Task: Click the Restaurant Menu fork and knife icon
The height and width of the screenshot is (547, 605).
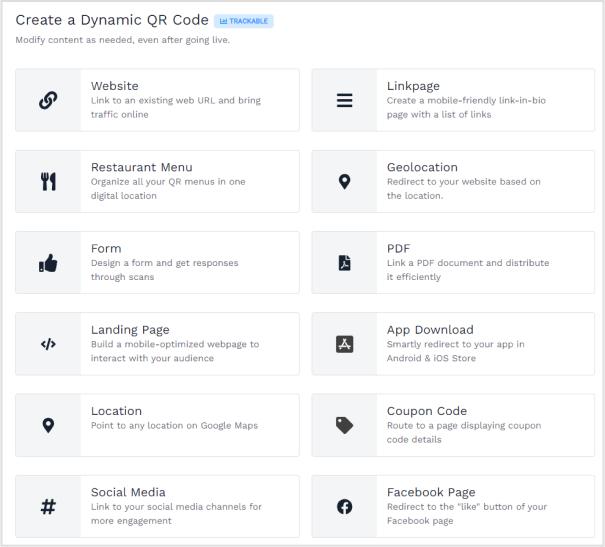Action: pos(48,181)
